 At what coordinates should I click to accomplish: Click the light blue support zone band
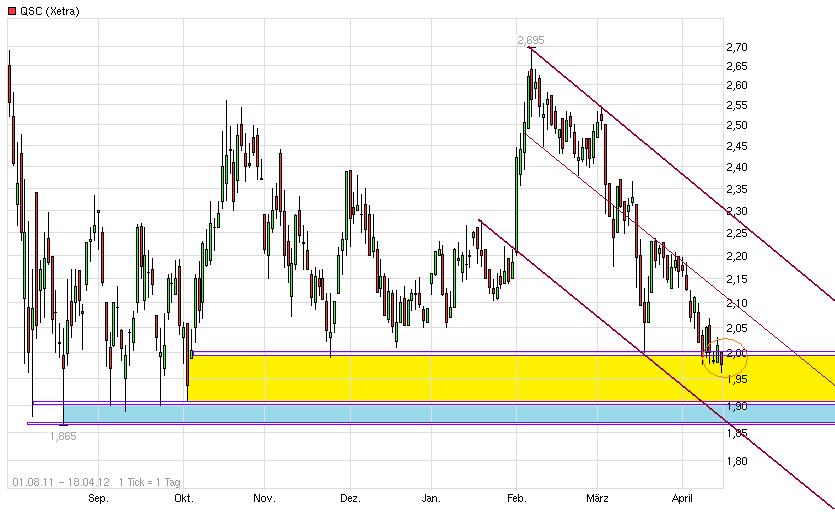[449, 414]
